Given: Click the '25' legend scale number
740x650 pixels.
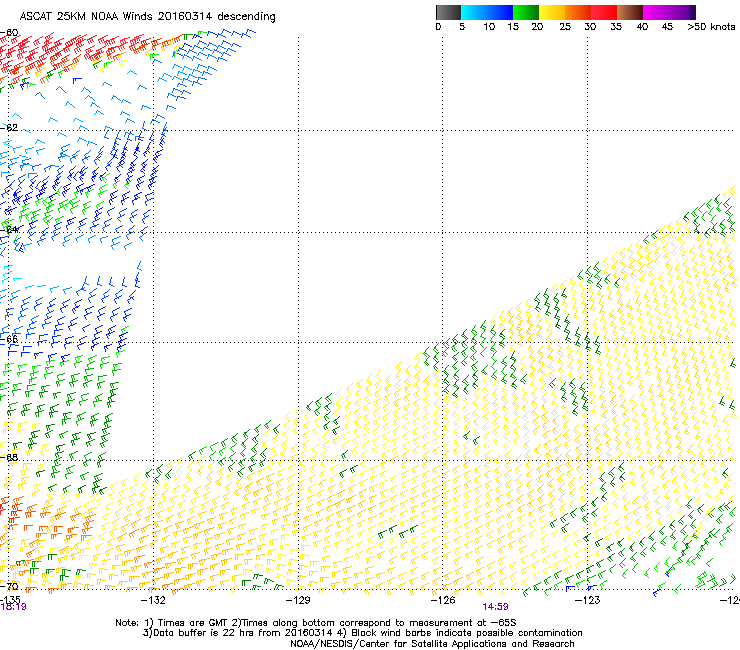Looking at the screenshot, I should pyautogui.click(x=565, y=27).
